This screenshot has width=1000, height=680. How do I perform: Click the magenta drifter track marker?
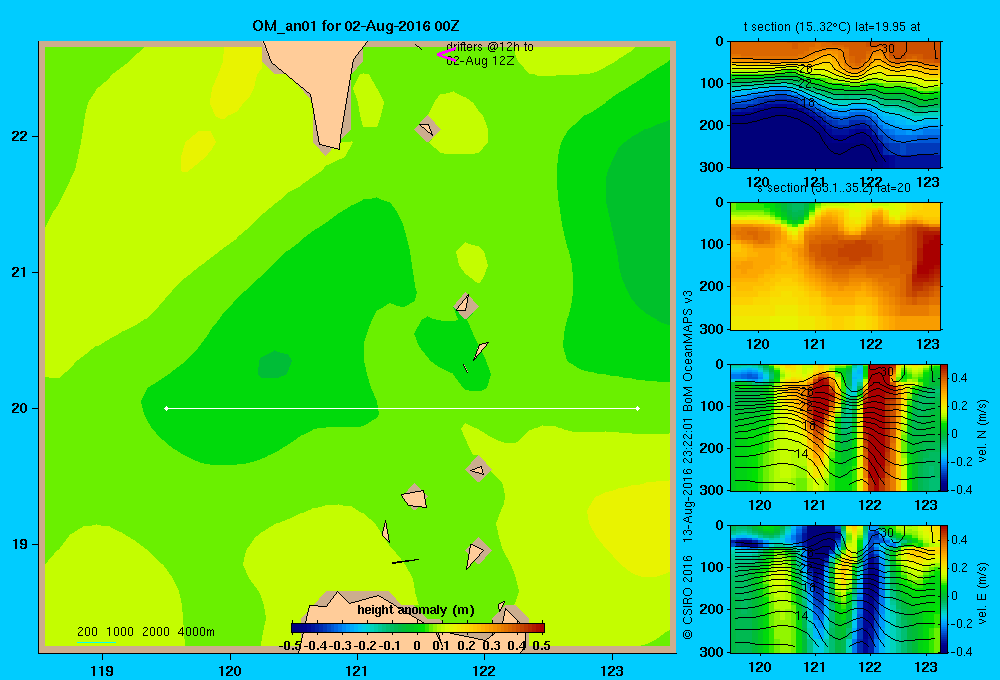coord(446,55)
